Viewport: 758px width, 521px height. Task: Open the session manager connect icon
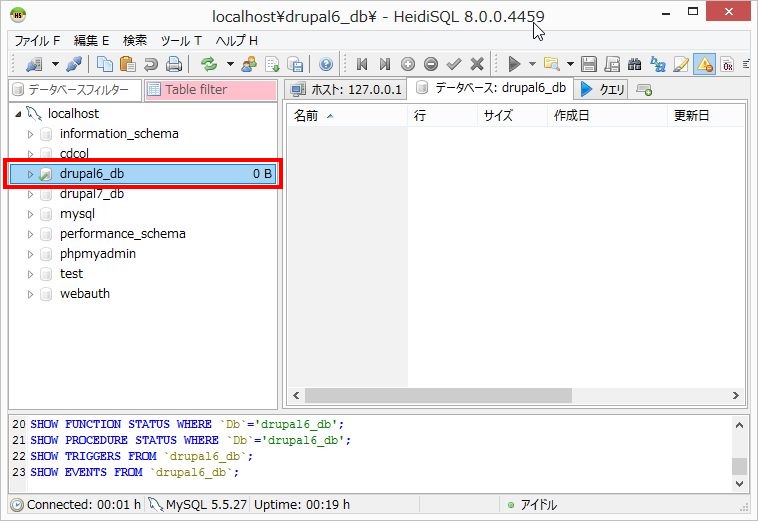click(34, 64)
